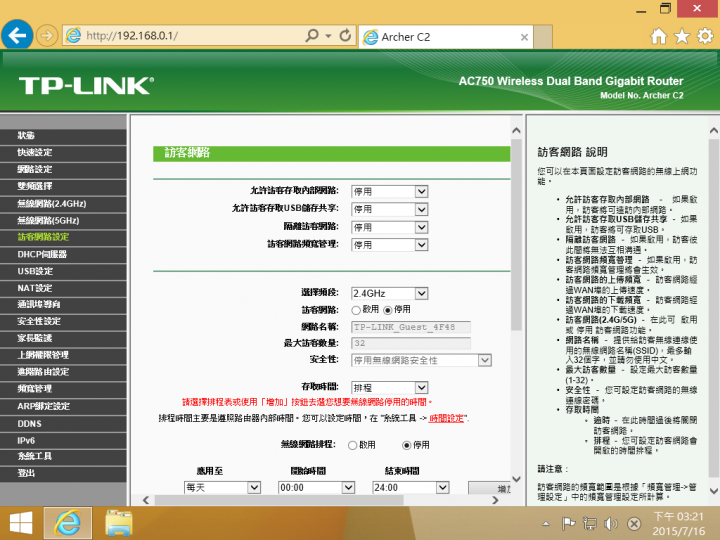Open the DDNS menu item
The width and height of the screenshot is (720, 540).
(63, 423)
